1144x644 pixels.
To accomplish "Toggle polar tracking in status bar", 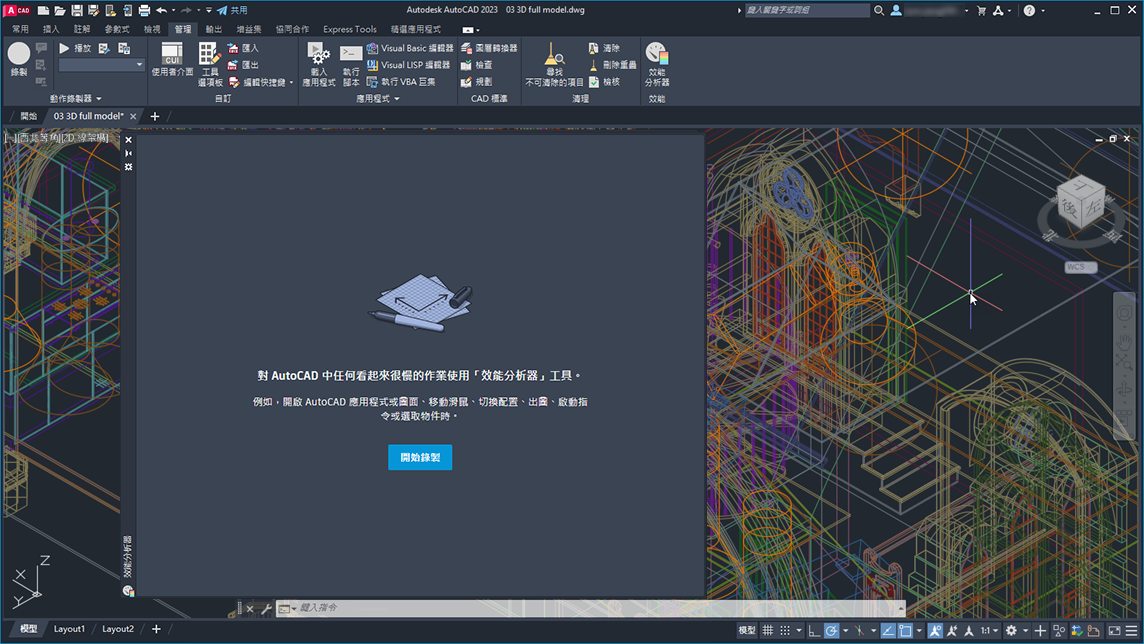I will click(831, 630).
